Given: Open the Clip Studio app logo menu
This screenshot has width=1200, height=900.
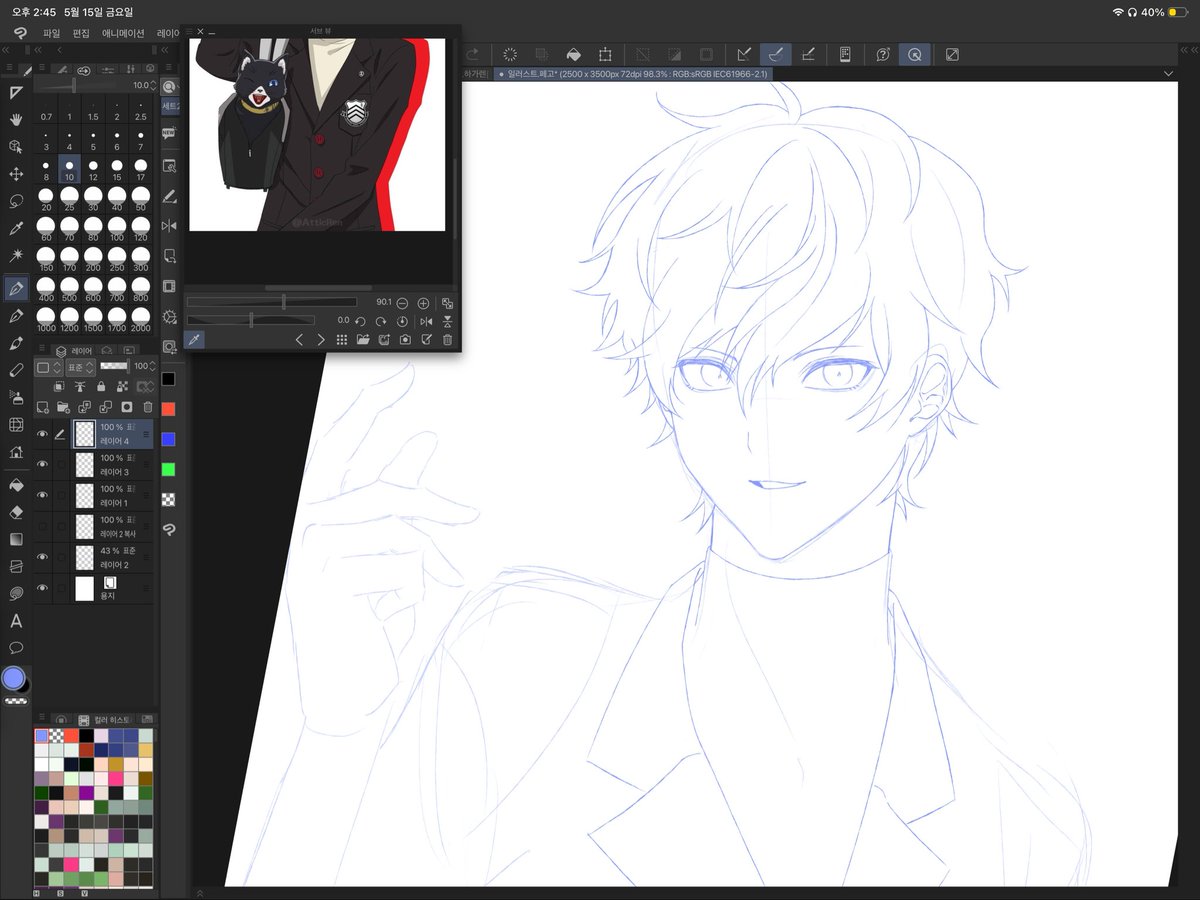Looking at the screenshot, I should point(19,33).
